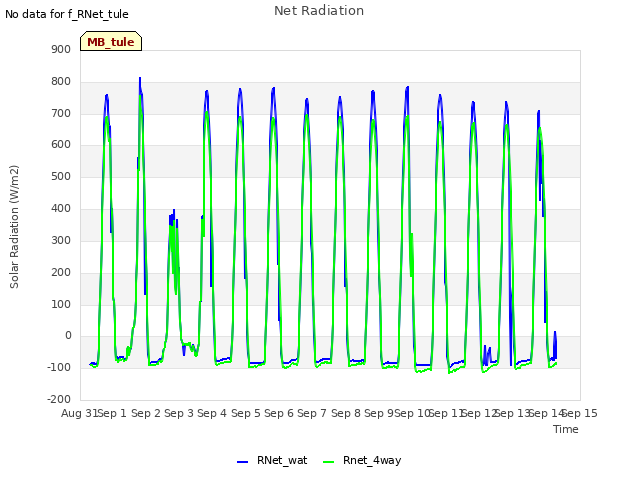Click the 0 y-axis tick label
This screenshot has height=480, width=640.
[x=68, y=336]
